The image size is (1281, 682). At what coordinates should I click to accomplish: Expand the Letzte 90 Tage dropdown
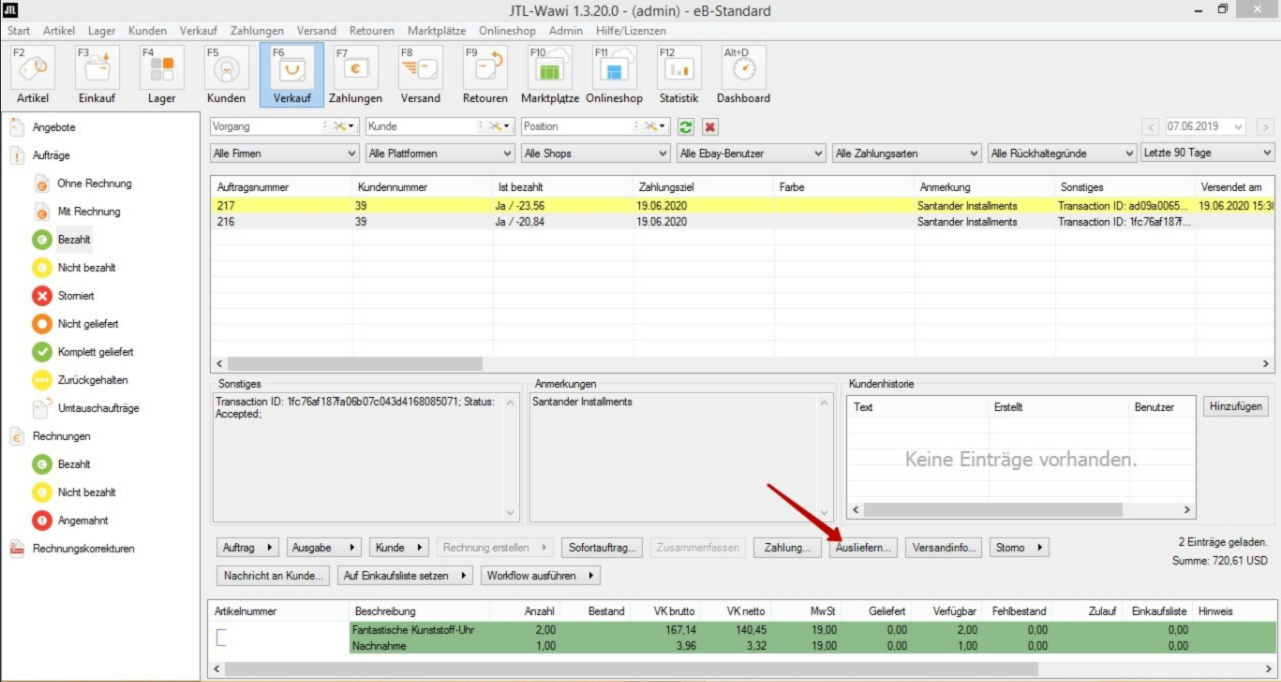1207,153
